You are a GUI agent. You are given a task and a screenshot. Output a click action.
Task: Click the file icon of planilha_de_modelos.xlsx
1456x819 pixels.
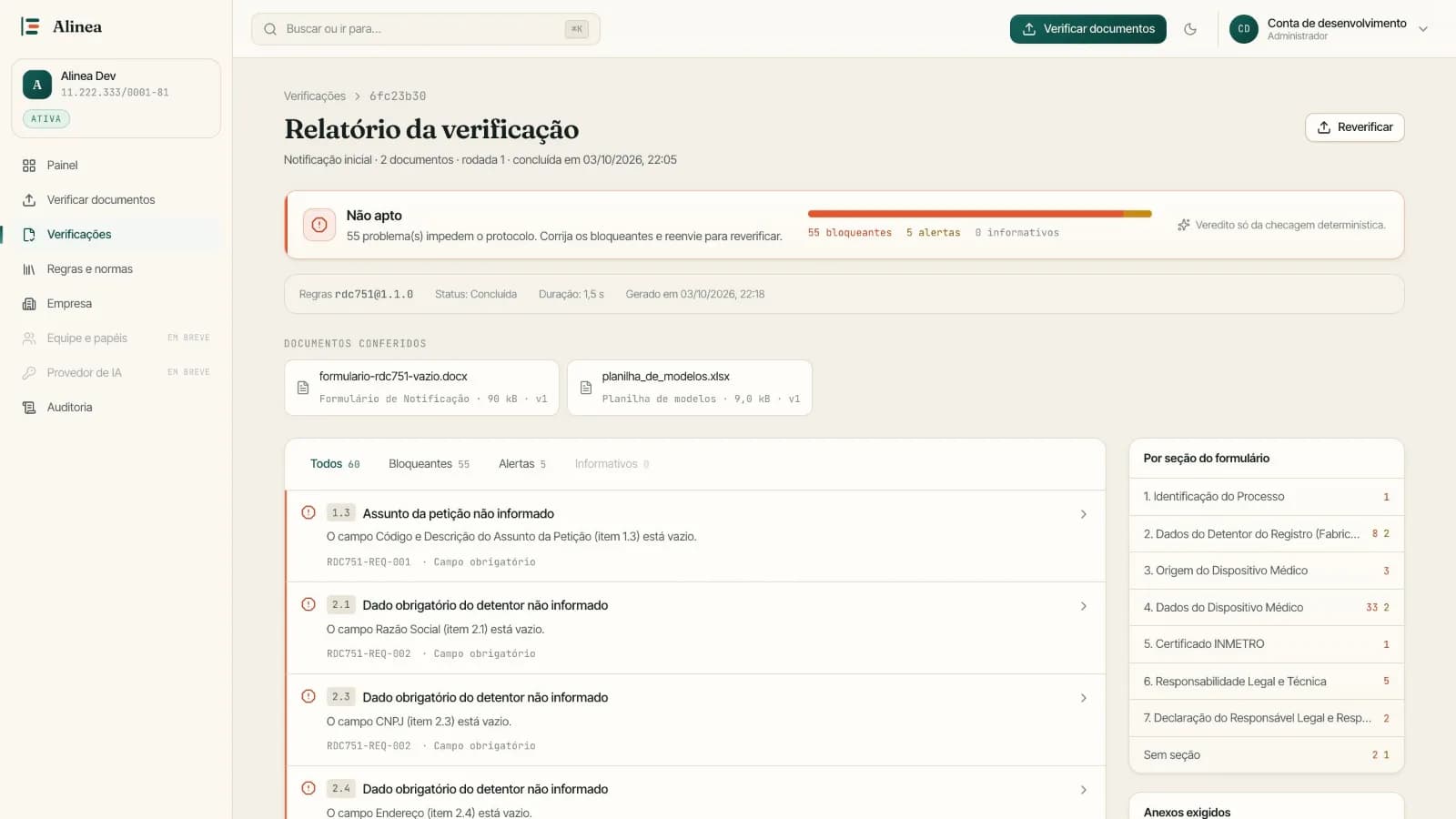[586, 388]
